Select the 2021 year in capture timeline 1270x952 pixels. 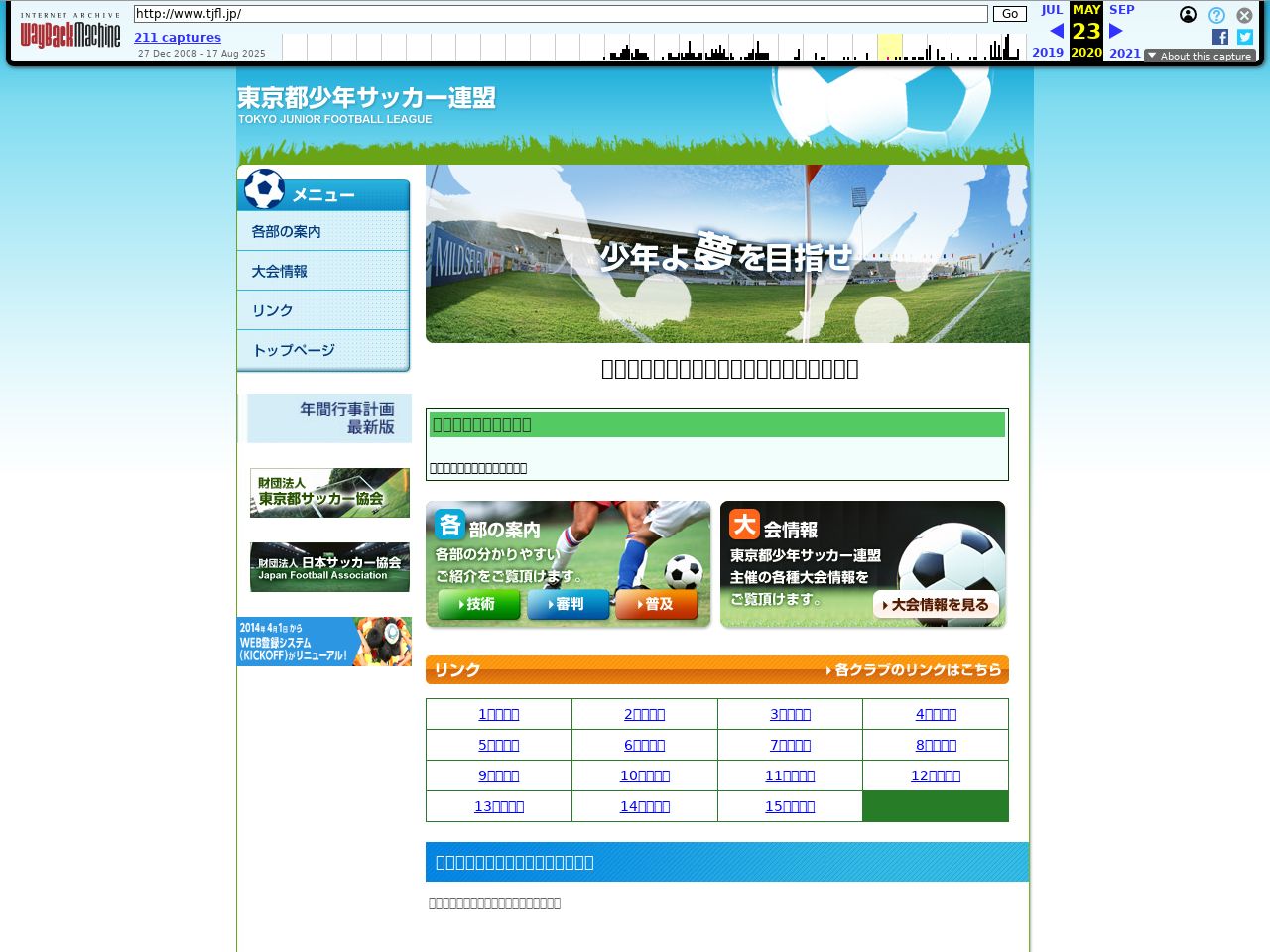point(1124,53)
